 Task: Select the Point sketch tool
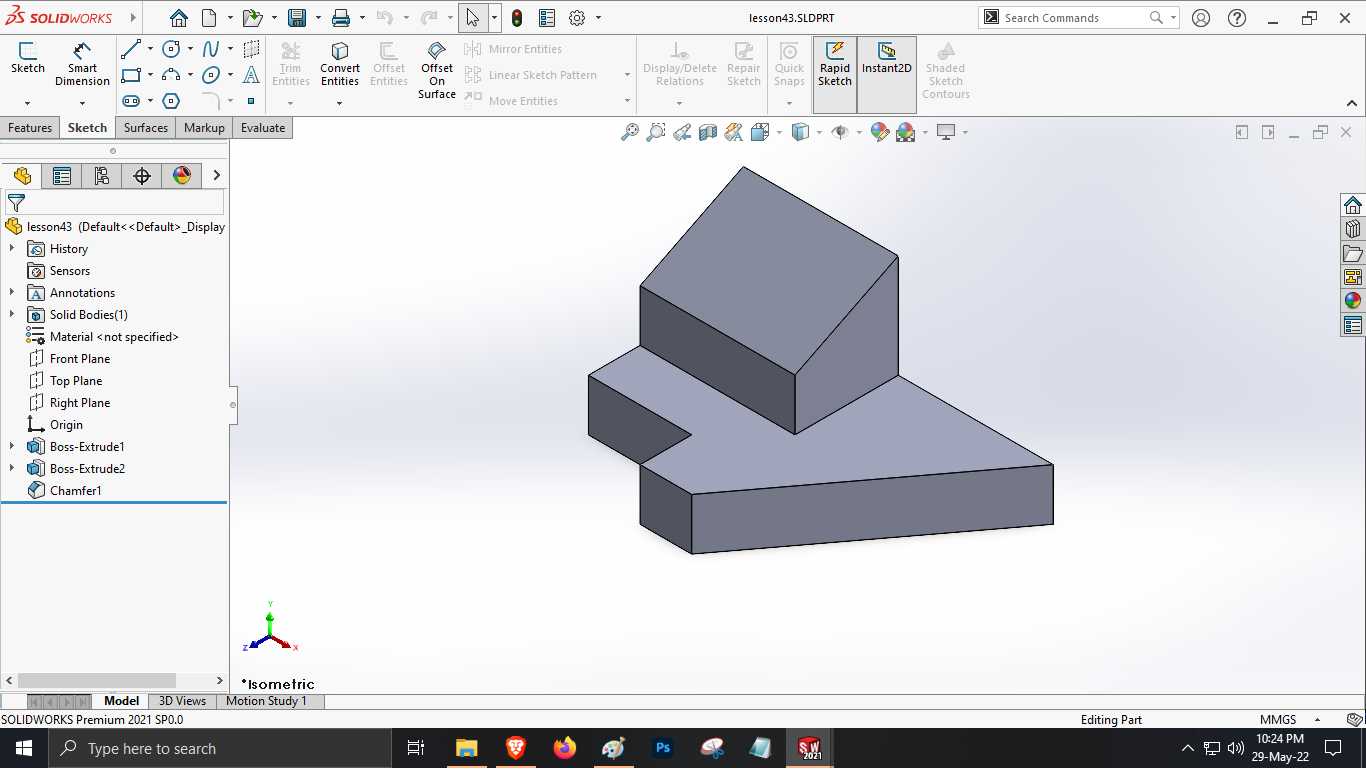click(x=251, y=101)
